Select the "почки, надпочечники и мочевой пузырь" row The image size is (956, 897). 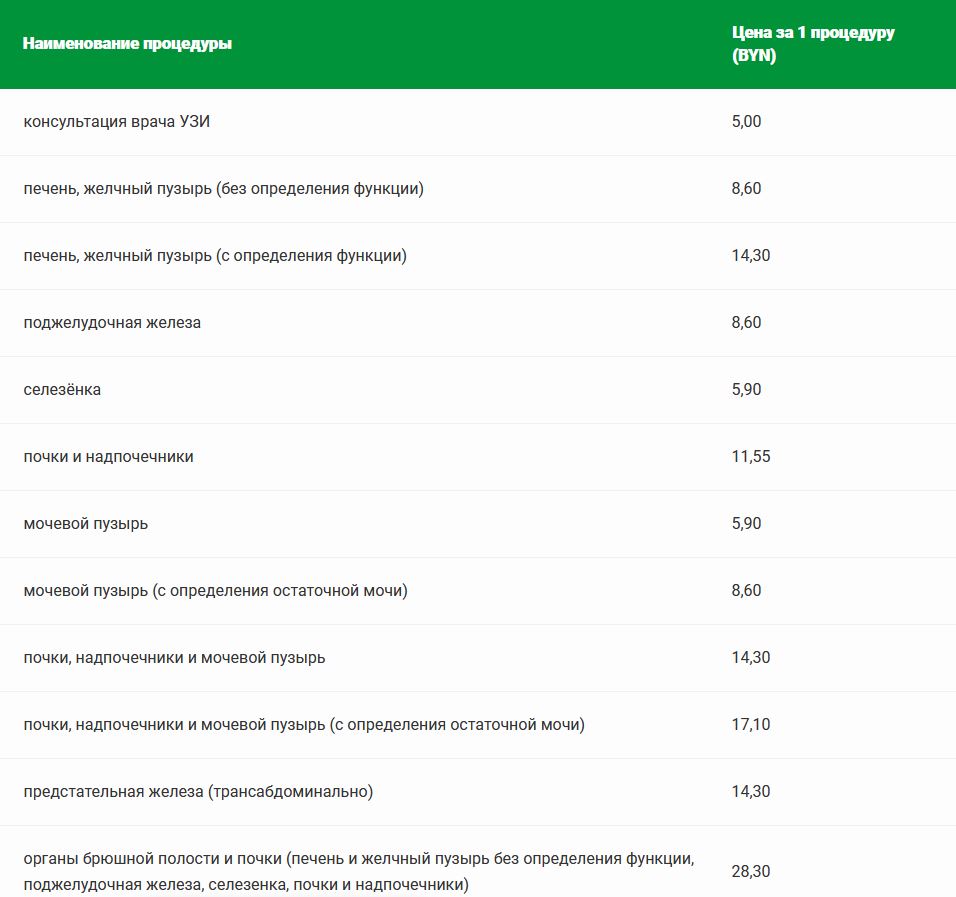(x=174, y=658)
